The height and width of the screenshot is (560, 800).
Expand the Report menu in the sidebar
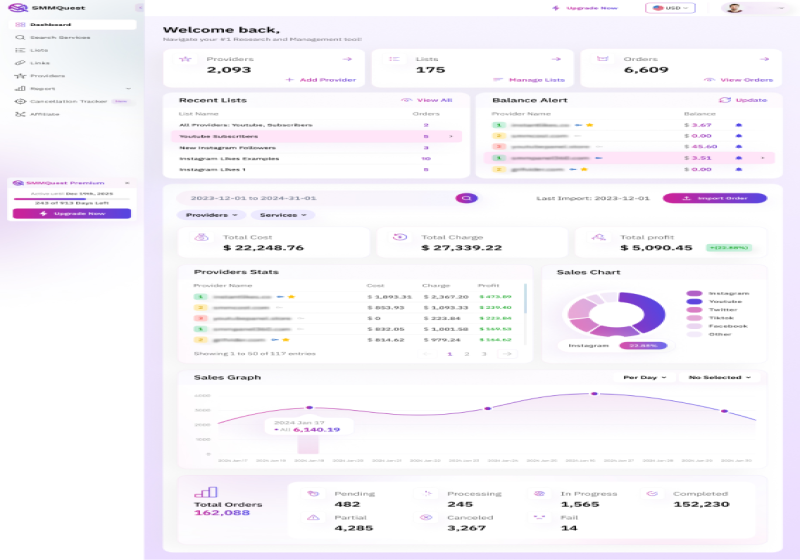[x=128, y=88]
